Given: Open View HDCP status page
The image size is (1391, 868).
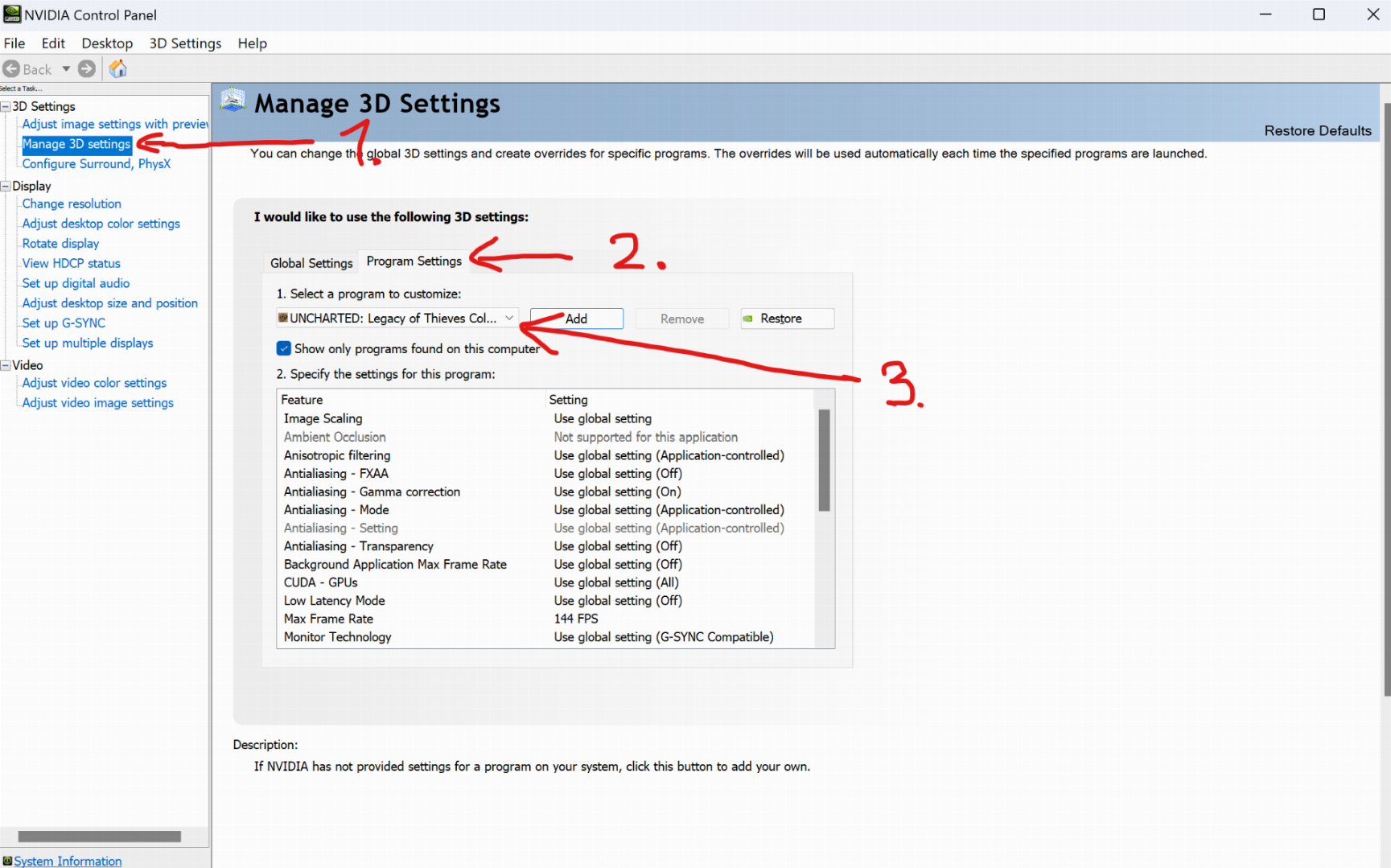Looking at the screenshot, I should [72, 263].
